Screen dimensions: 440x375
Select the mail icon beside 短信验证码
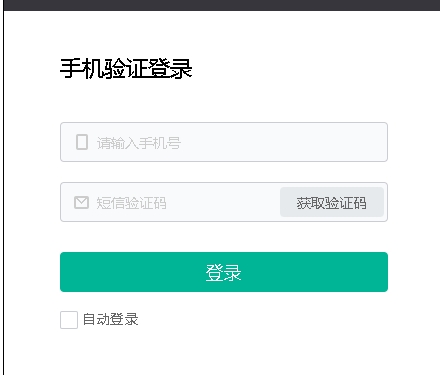coord(81,202)
